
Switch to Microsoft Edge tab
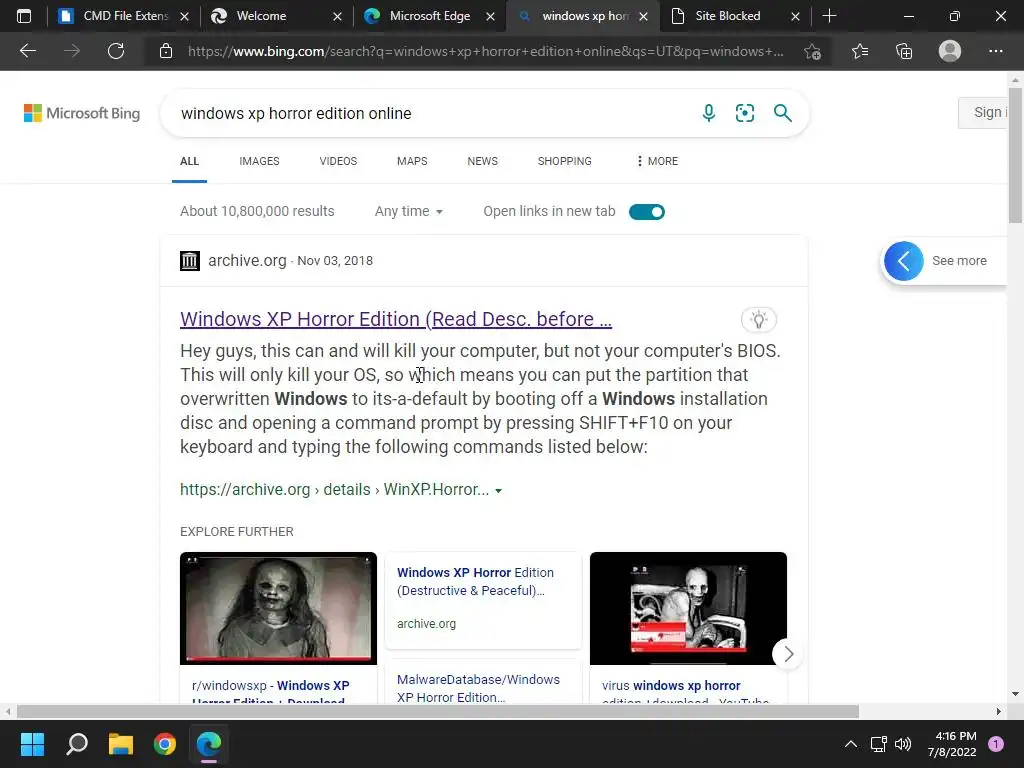pos(430,16)
